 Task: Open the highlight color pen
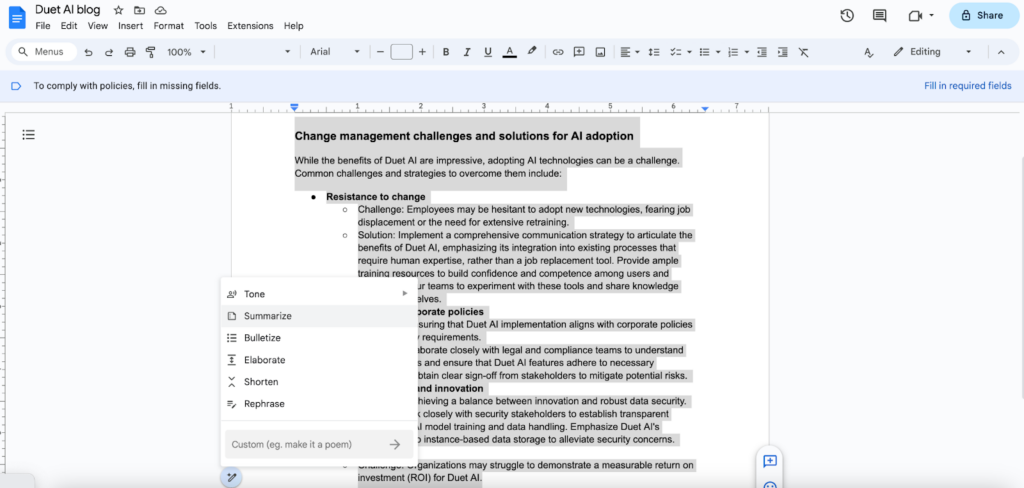pos(532,52)
